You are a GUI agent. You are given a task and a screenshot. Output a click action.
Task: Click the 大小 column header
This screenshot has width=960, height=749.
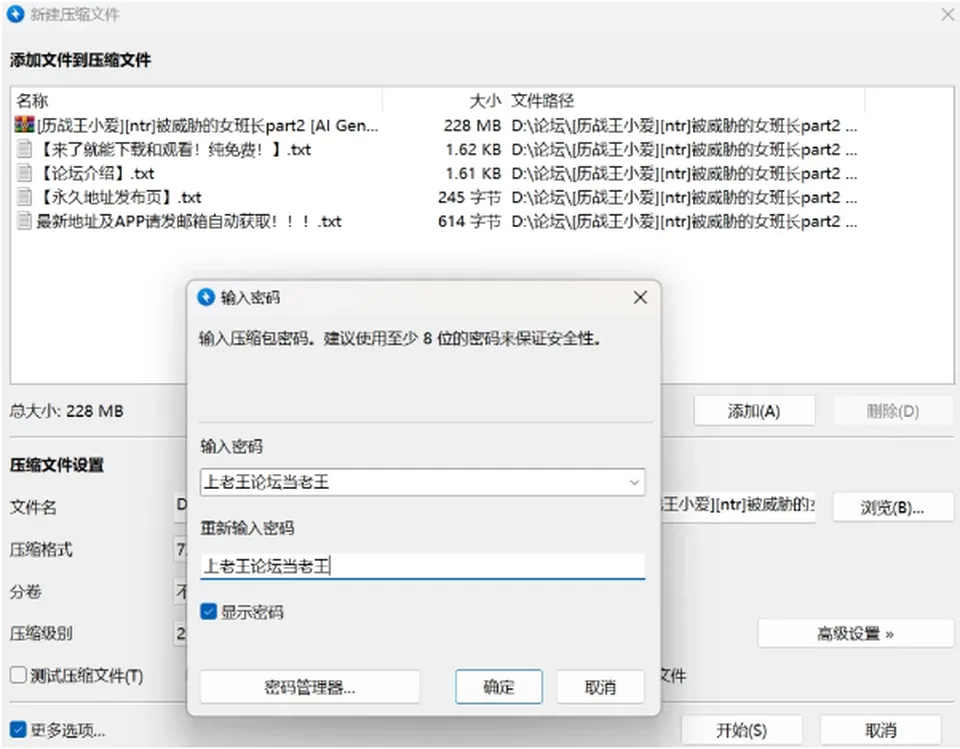click(444, 100)
